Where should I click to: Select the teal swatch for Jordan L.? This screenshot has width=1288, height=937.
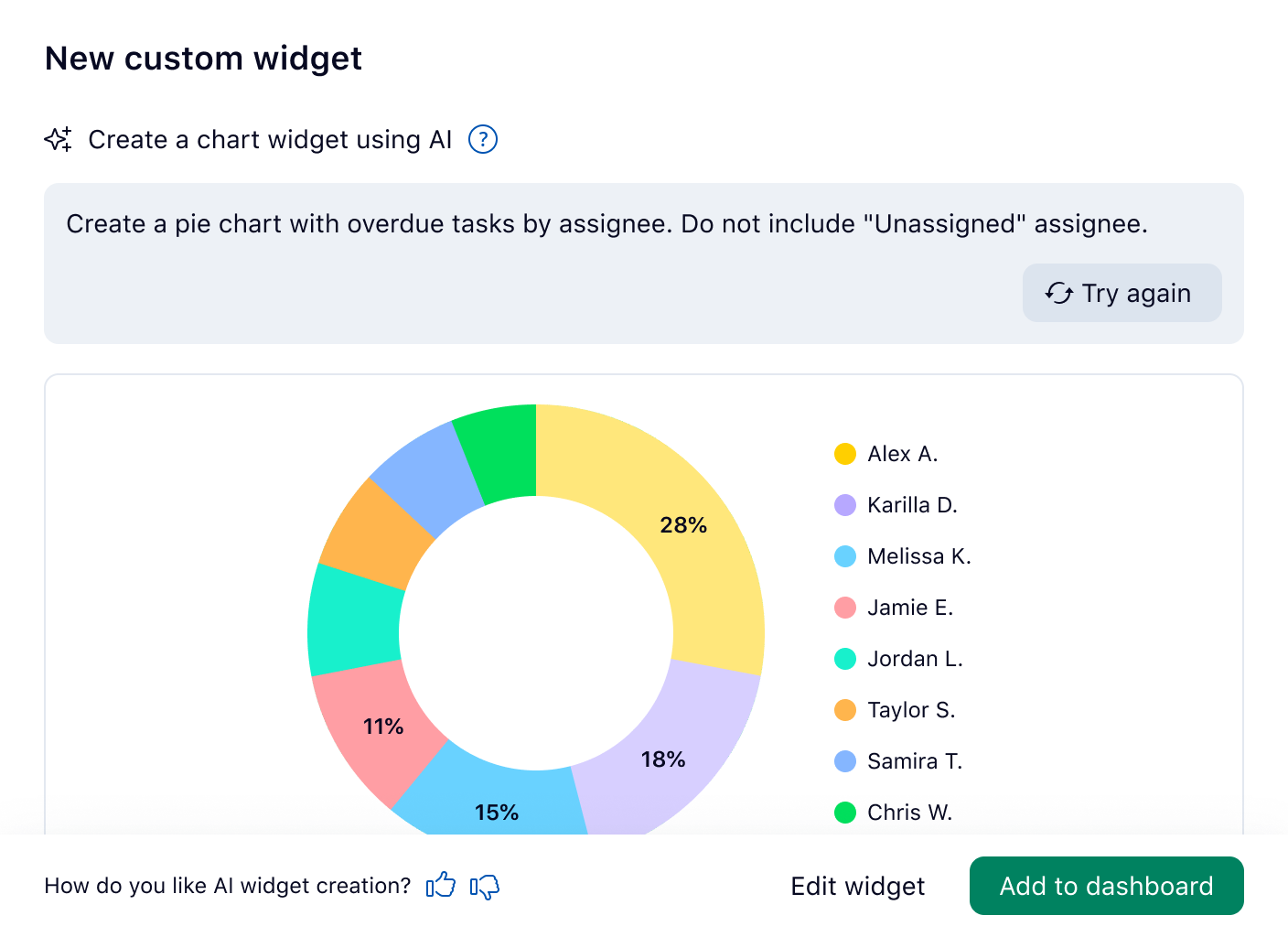(844, 658)
